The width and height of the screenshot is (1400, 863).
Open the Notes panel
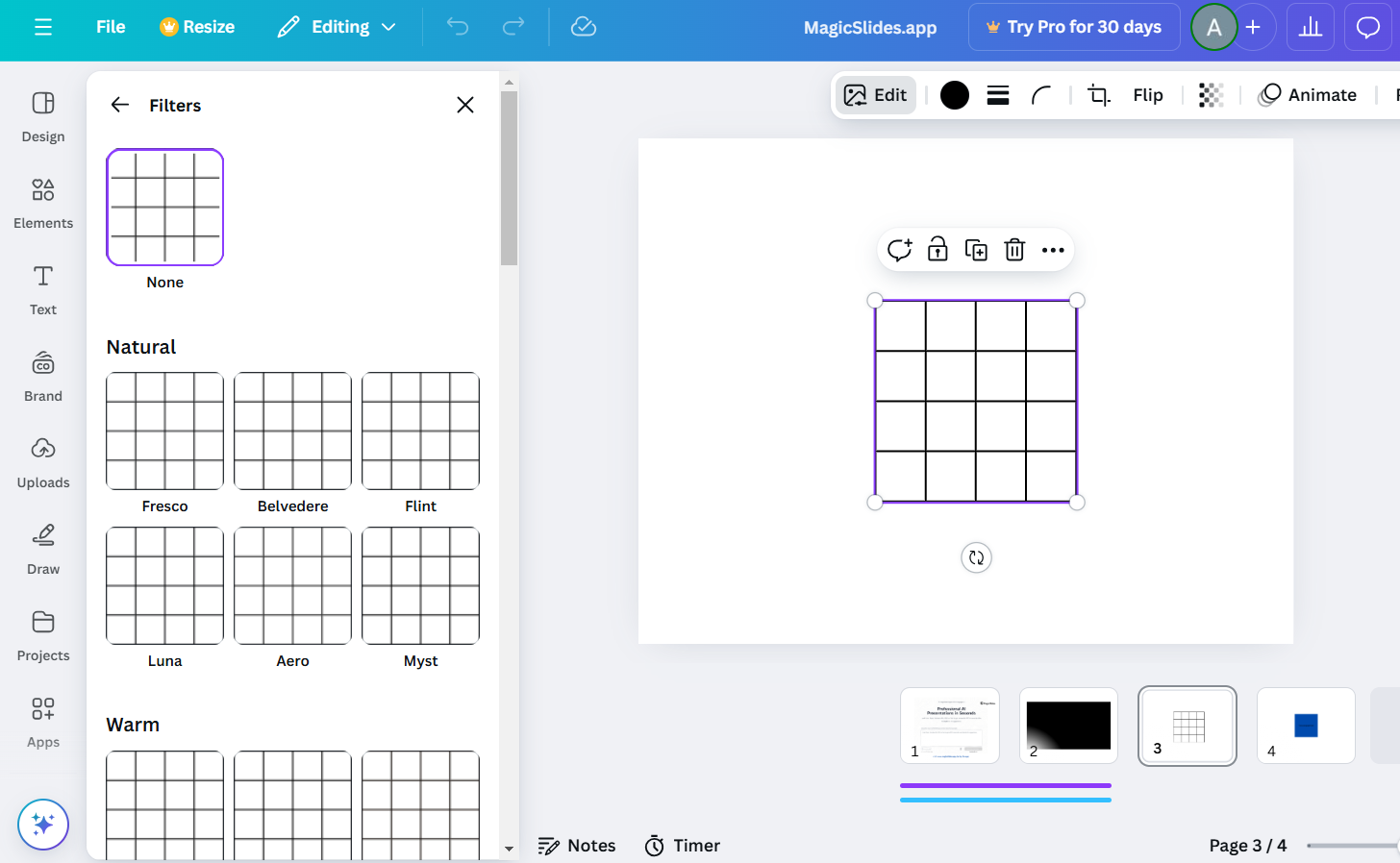[577, 846]
